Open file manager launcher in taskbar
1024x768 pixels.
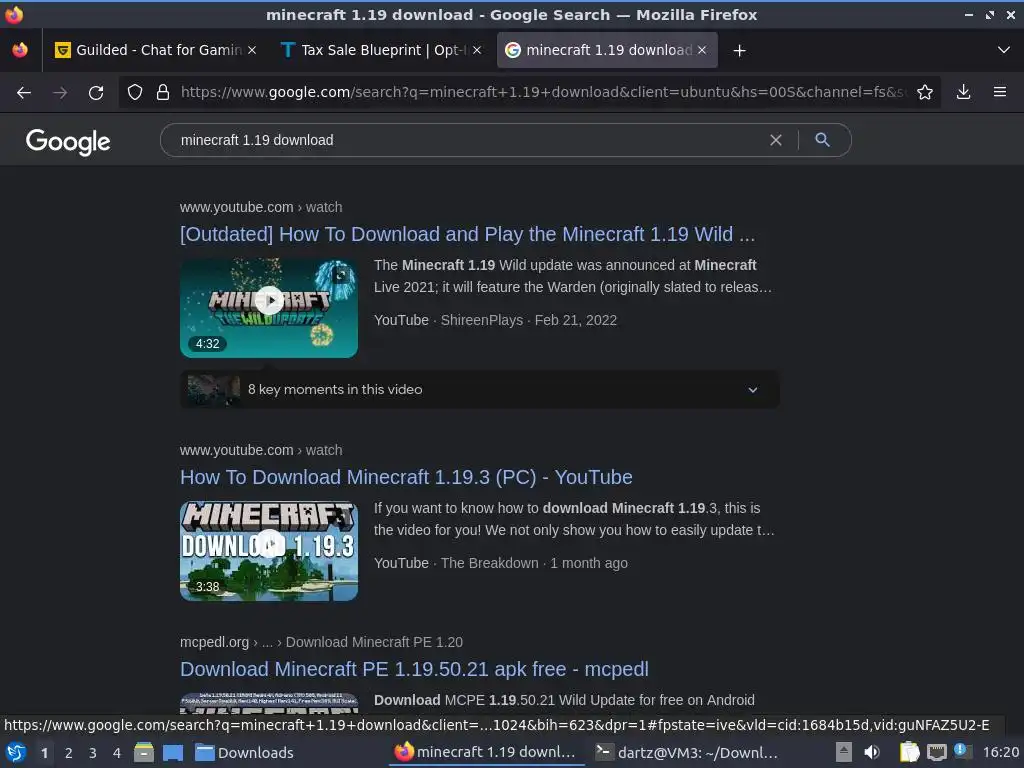click(144, 752)
